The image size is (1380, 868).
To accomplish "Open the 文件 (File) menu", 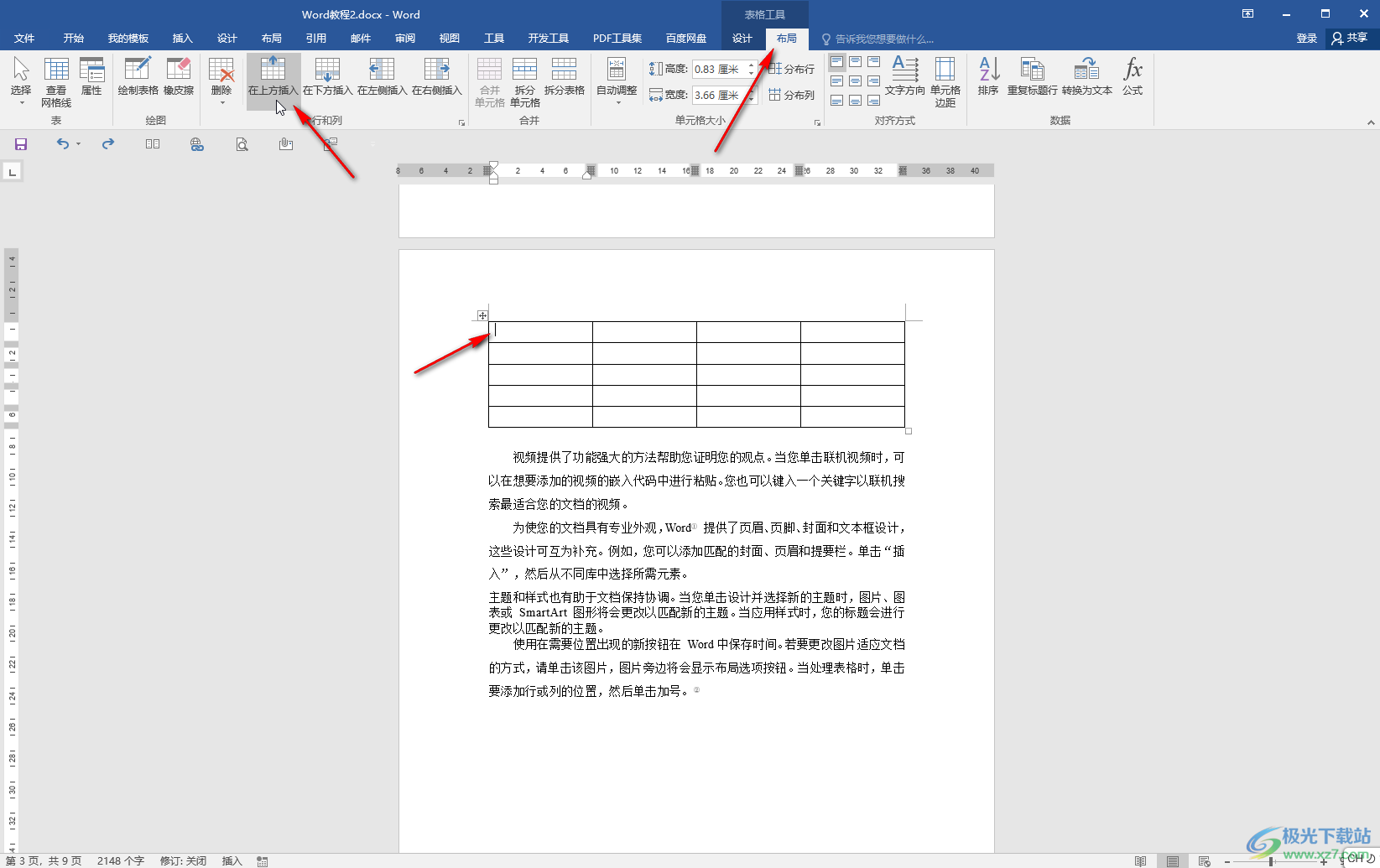I will [x=24, y=39].
